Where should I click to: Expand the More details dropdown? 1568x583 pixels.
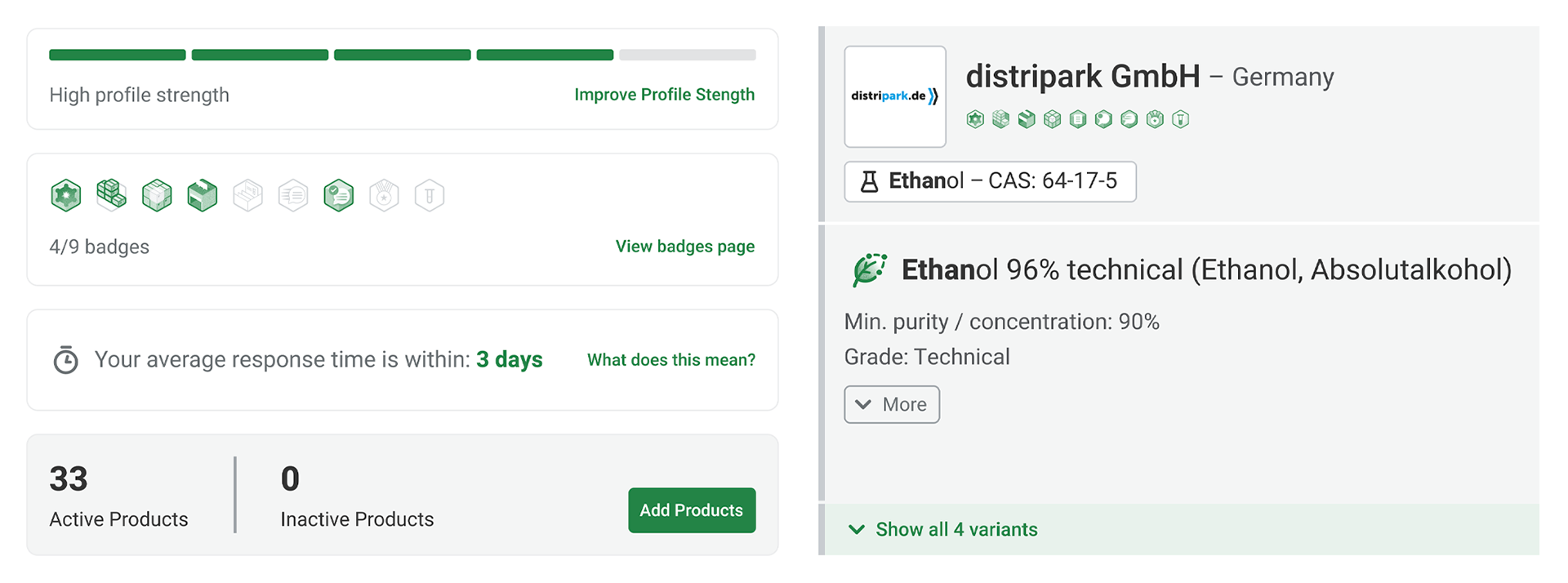(892, 404)
